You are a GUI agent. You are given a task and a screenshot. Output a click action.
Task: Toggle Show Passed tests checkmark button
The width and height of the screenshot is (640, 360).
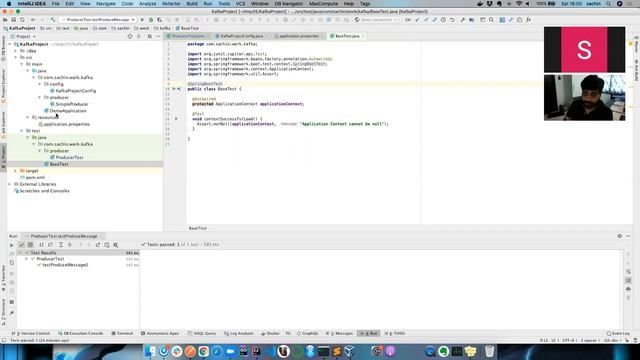click(22, 244)
